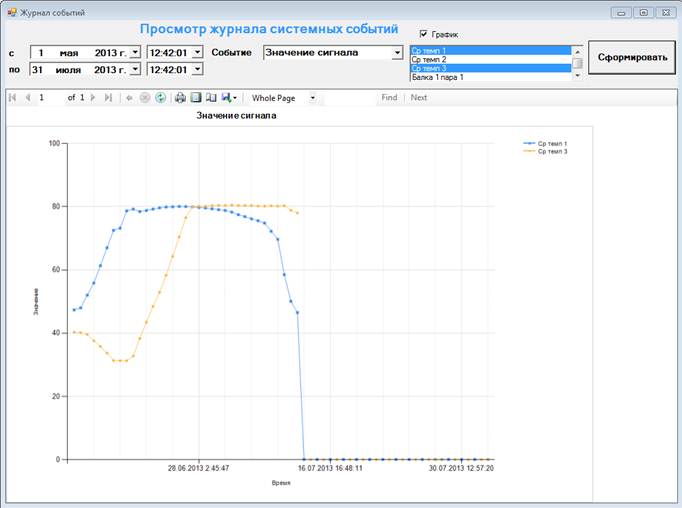Toggle the График checkbox
682x508 pixels.
(x=423, y=33)
